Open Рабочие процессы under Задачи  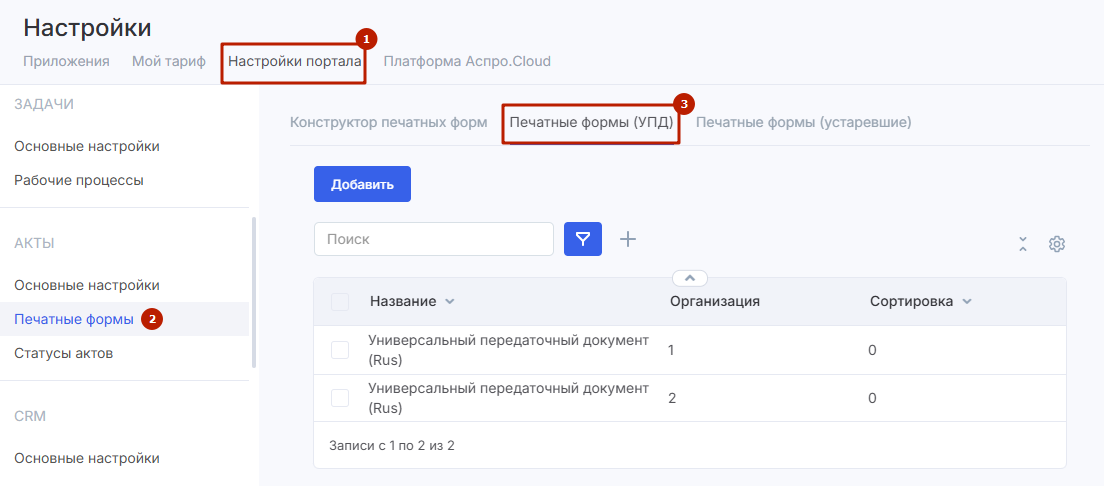pyautogui.click(x=79, y=180)
